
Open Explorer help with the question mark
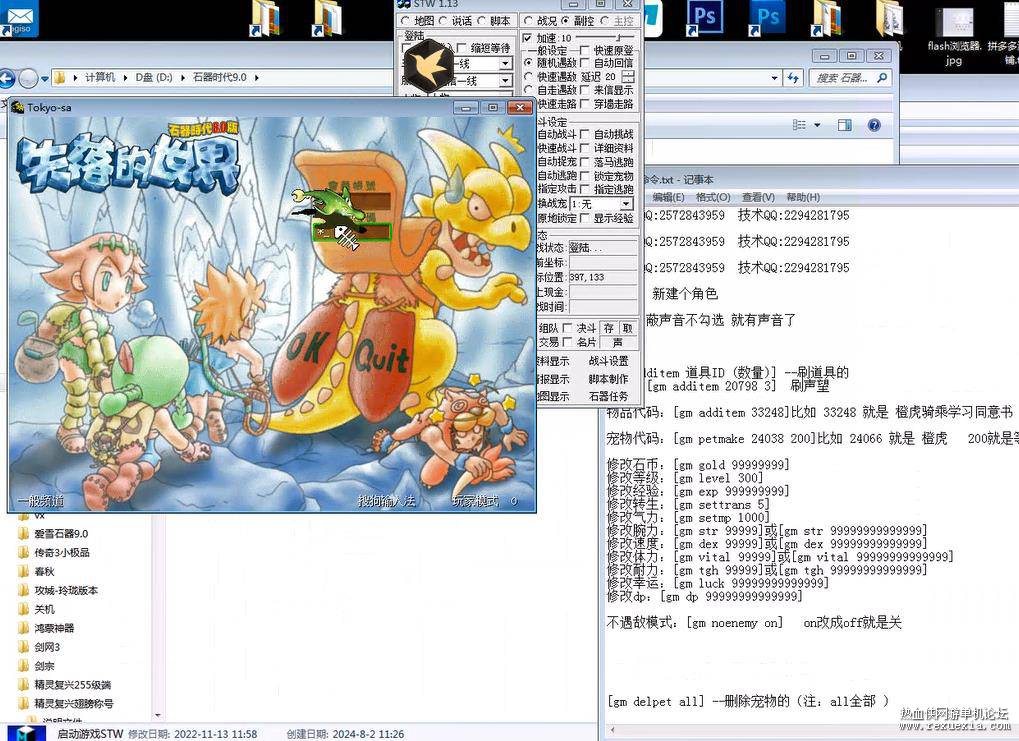pos(874,125)
